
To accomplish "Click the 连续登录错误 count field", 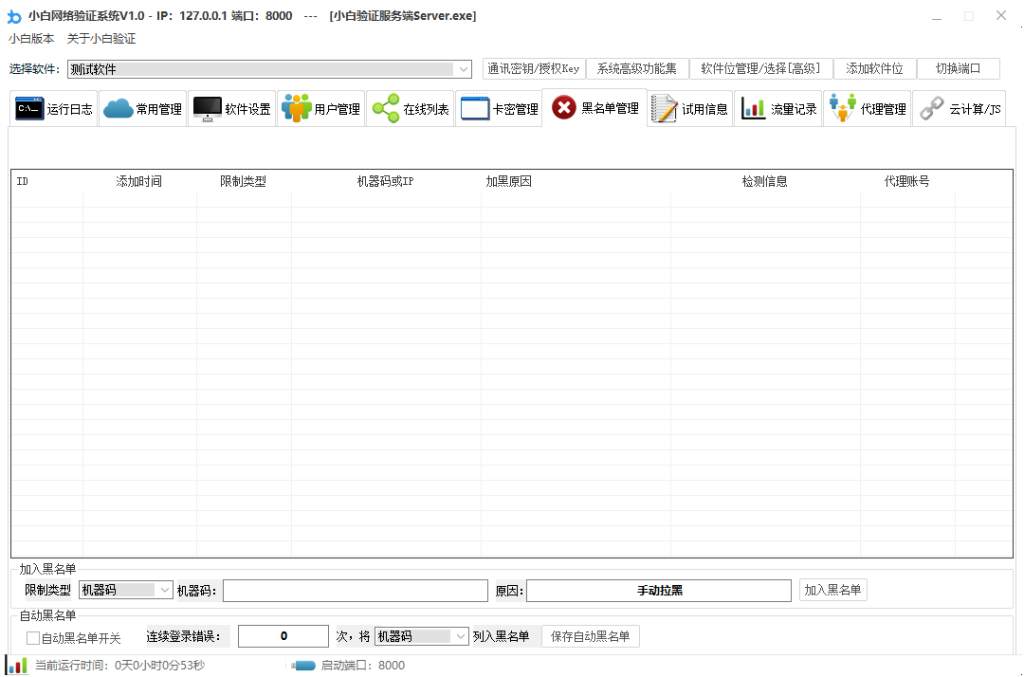I will 283,637.
